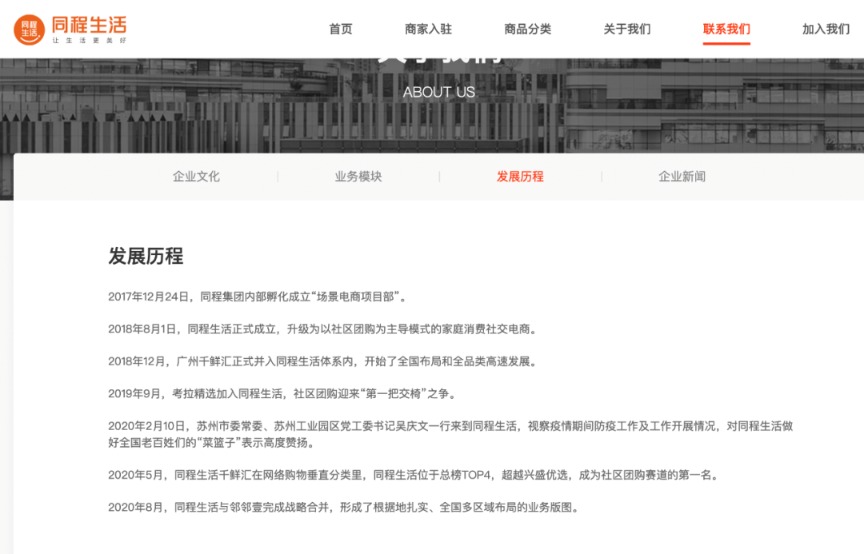Click the highlighted 联系我们 nav item
Viewport: 864px width, 554px height.
(726, 29)
